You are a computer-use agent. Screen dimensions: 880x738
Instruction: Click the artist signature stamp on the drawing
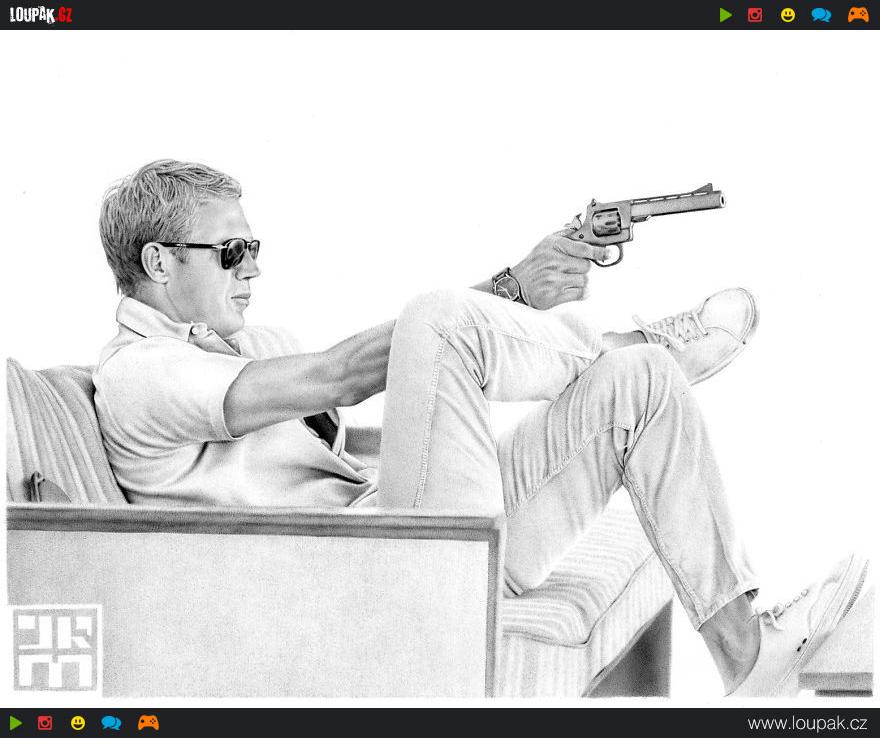click(x=57, y=648)
